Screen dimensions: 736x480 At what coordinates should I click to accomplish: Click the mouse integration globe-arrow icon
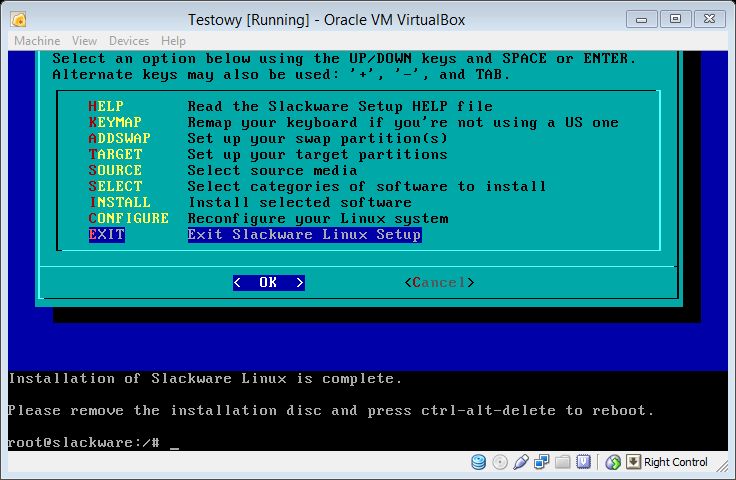pyautogui.click(x=613, y=462)
